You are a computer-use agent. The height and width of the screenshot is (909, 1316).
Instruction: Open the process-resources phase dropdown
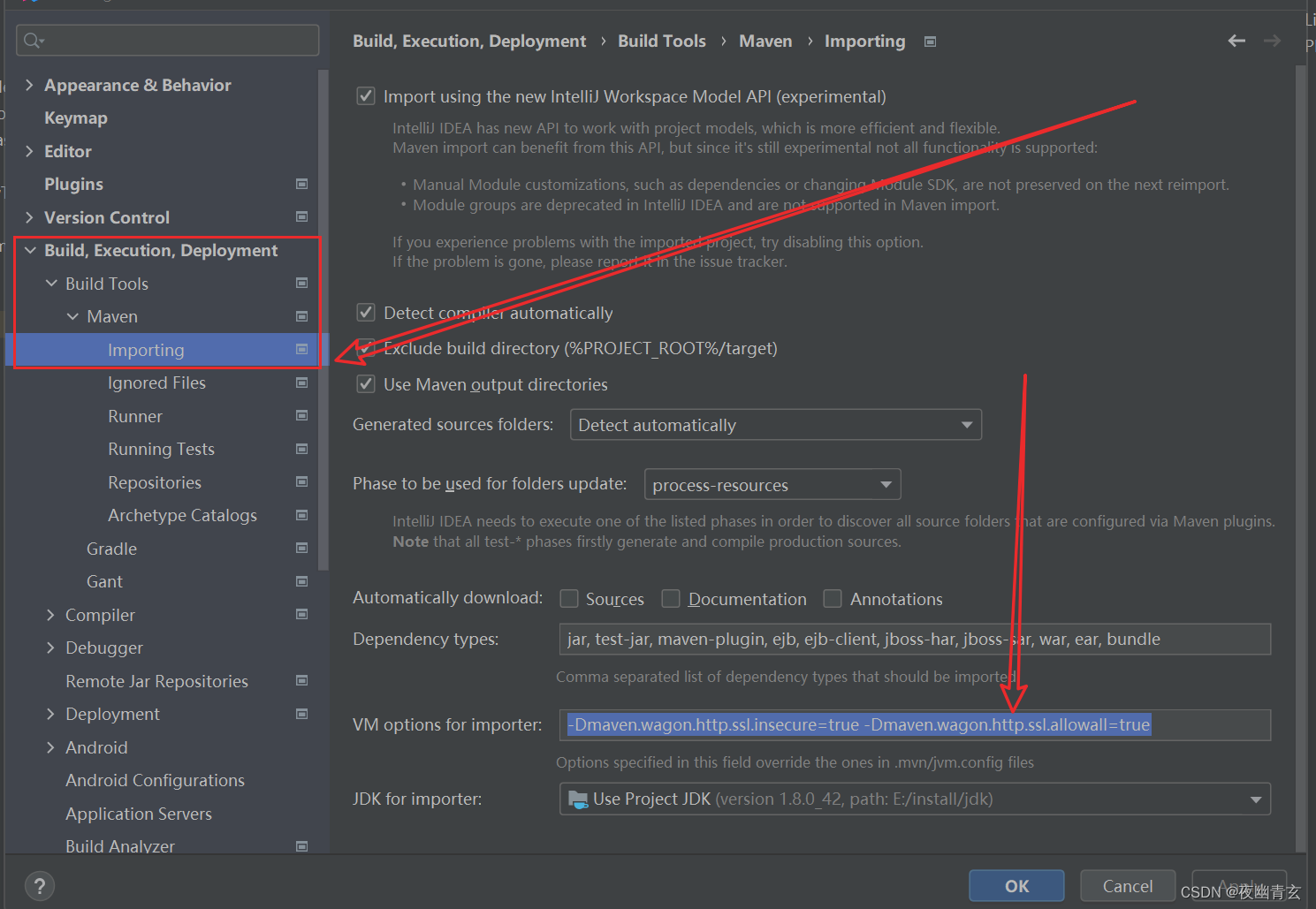772,484
